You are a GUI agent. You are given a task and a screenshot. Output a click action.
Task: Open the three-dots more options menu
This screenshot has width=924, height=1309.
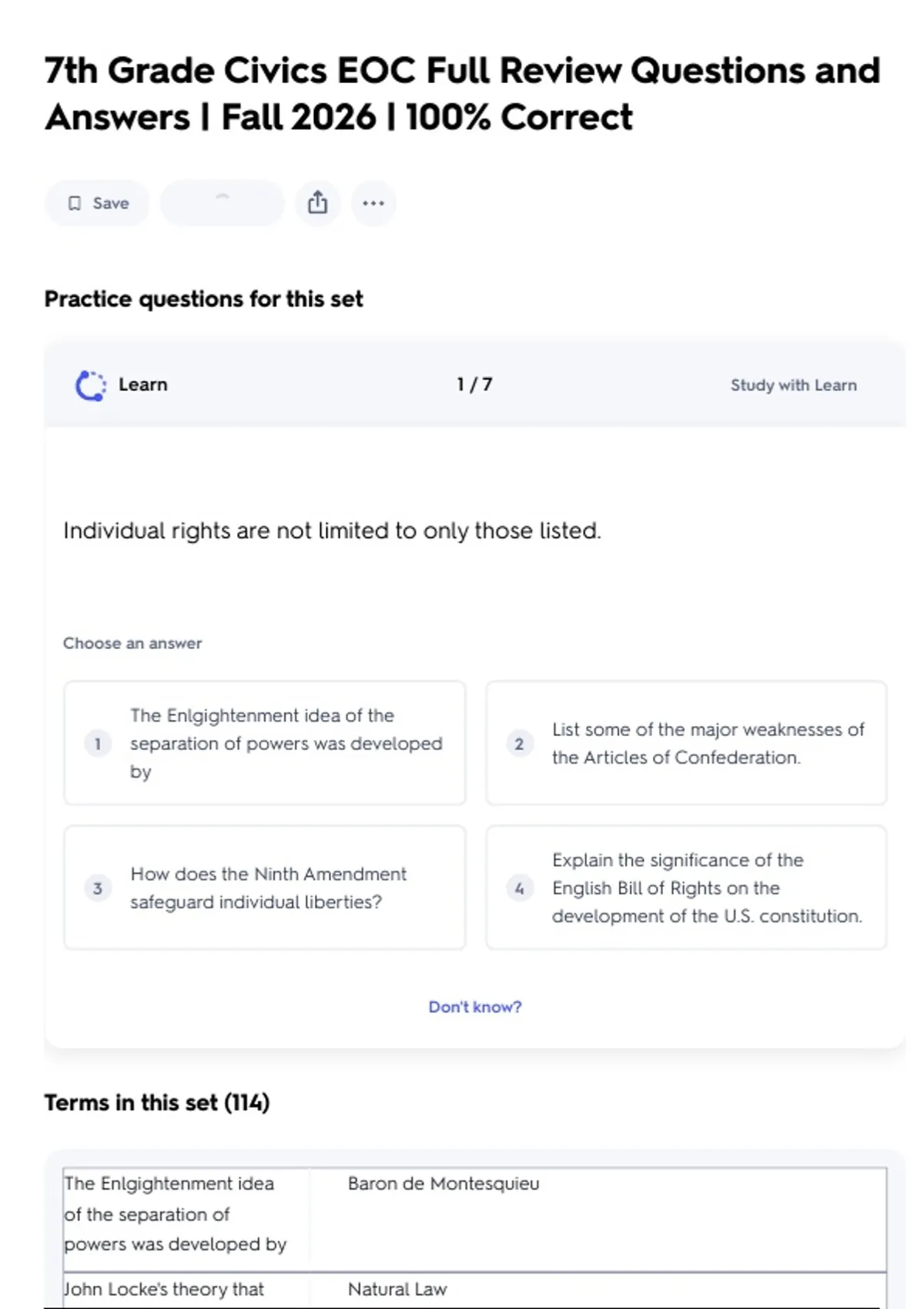(373, 203)
